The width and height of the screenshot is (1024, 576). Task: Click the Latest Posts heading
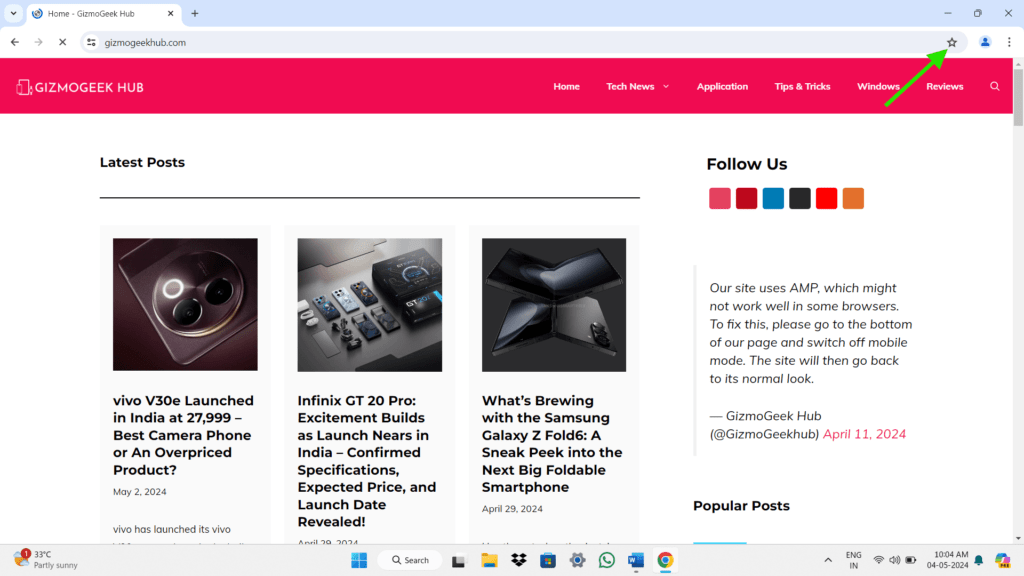[142, 162]
